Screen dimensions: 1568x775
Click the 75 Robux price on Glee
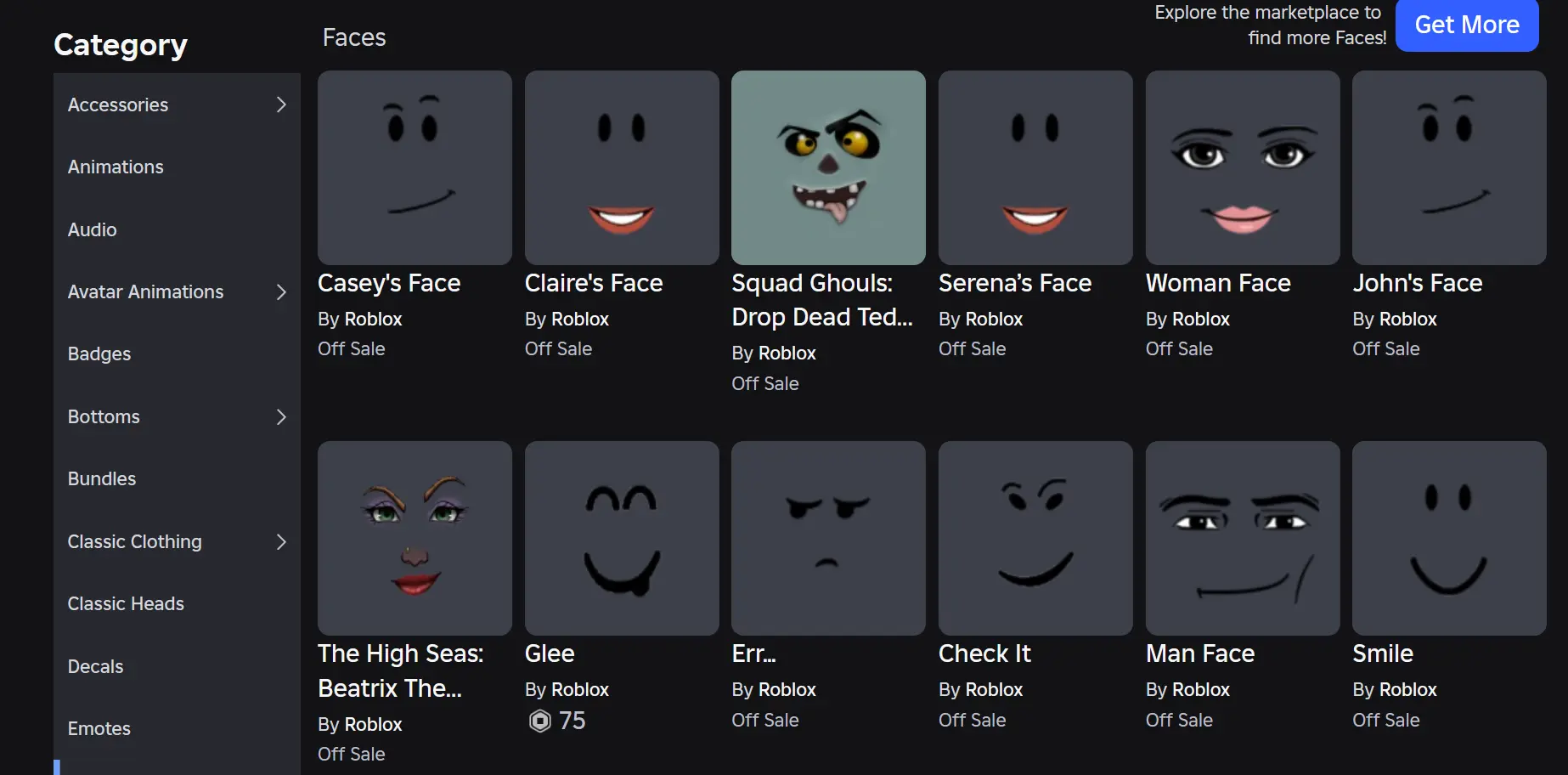[x=572, y=721]
